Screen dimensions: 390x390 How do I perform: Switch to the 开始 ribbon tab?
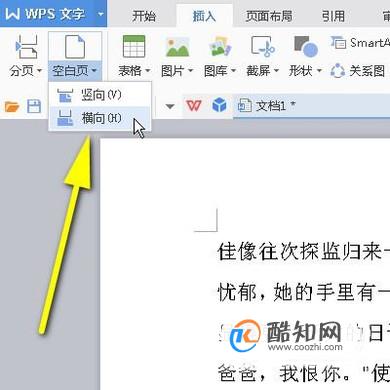click(144, 16)
